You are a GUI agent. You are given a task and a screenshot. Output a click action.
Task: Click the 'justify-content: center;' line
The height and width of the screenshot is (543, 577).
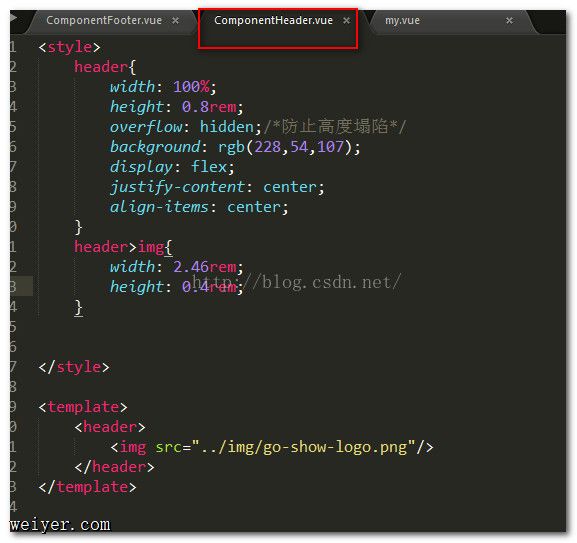217,187
